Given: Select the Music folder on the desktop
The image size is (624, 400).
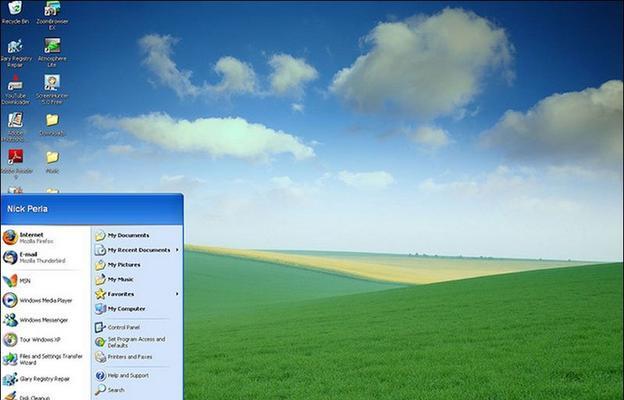Looking at the screenshot, I should click(x=52, y=162).
